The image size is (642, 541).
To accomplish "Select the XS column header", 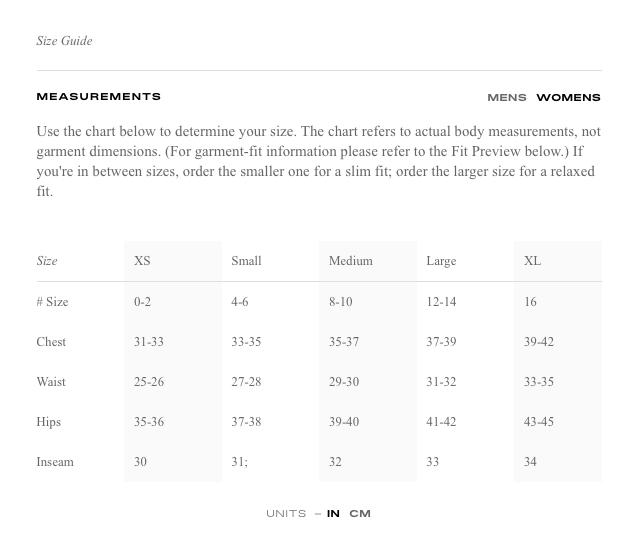I will [142, 261].
